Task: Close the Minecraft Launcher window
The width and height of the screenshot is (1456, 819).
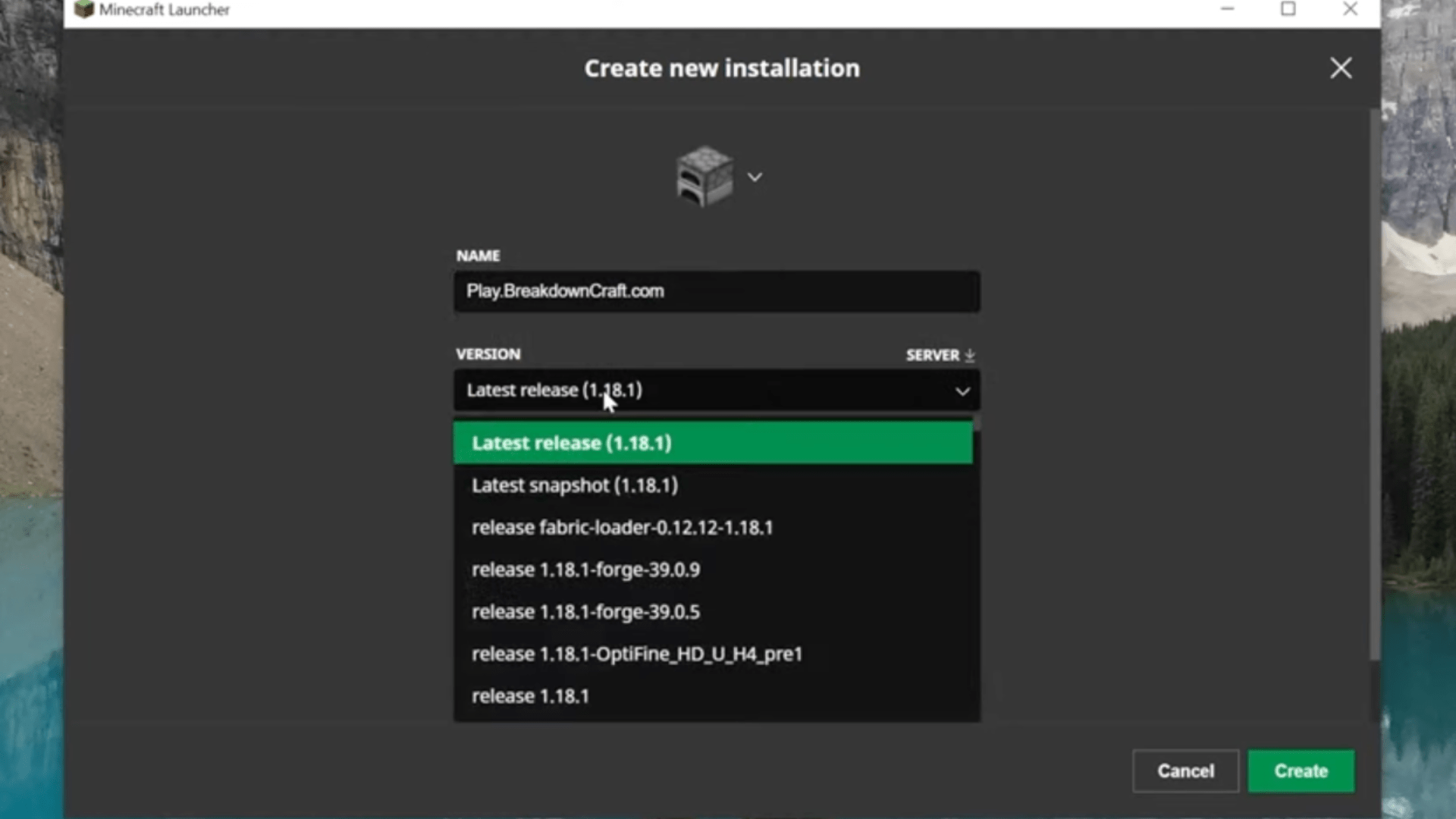Action: pyautogui.click(x=1350, y=9)
